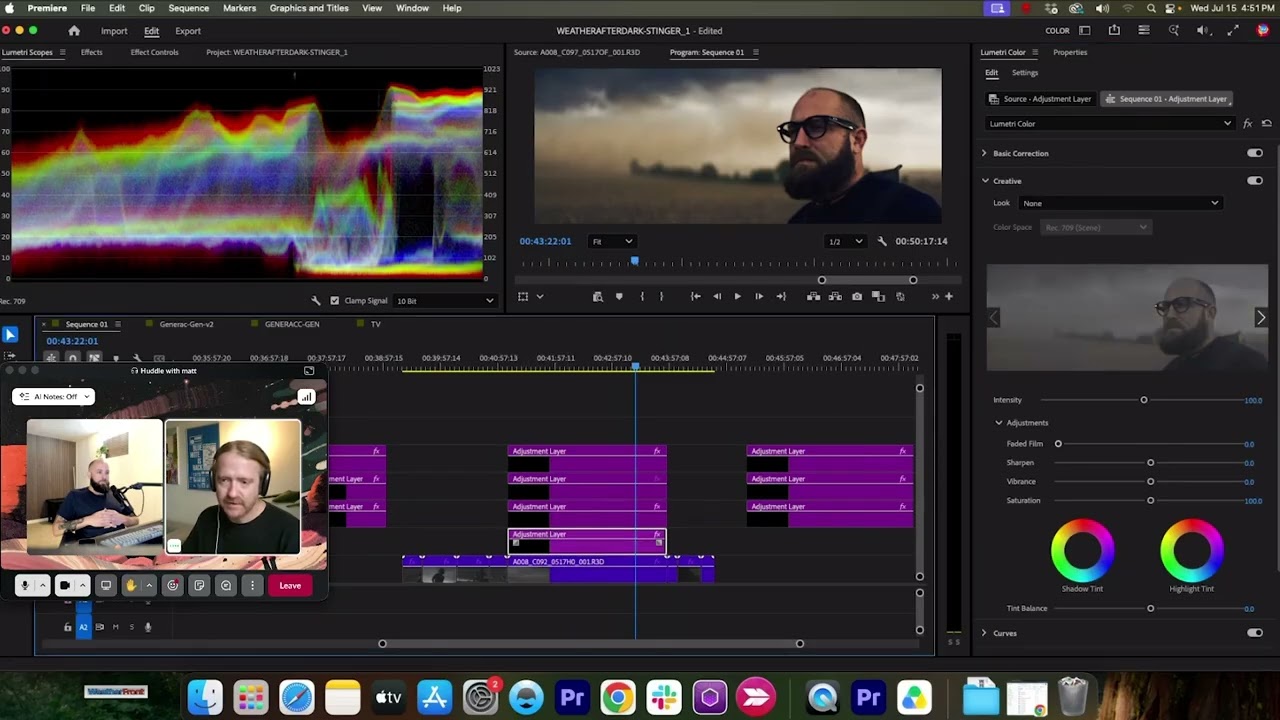Open Huddle more options three-dot button
Screen dimensions: 1280x720
point(252,585)
